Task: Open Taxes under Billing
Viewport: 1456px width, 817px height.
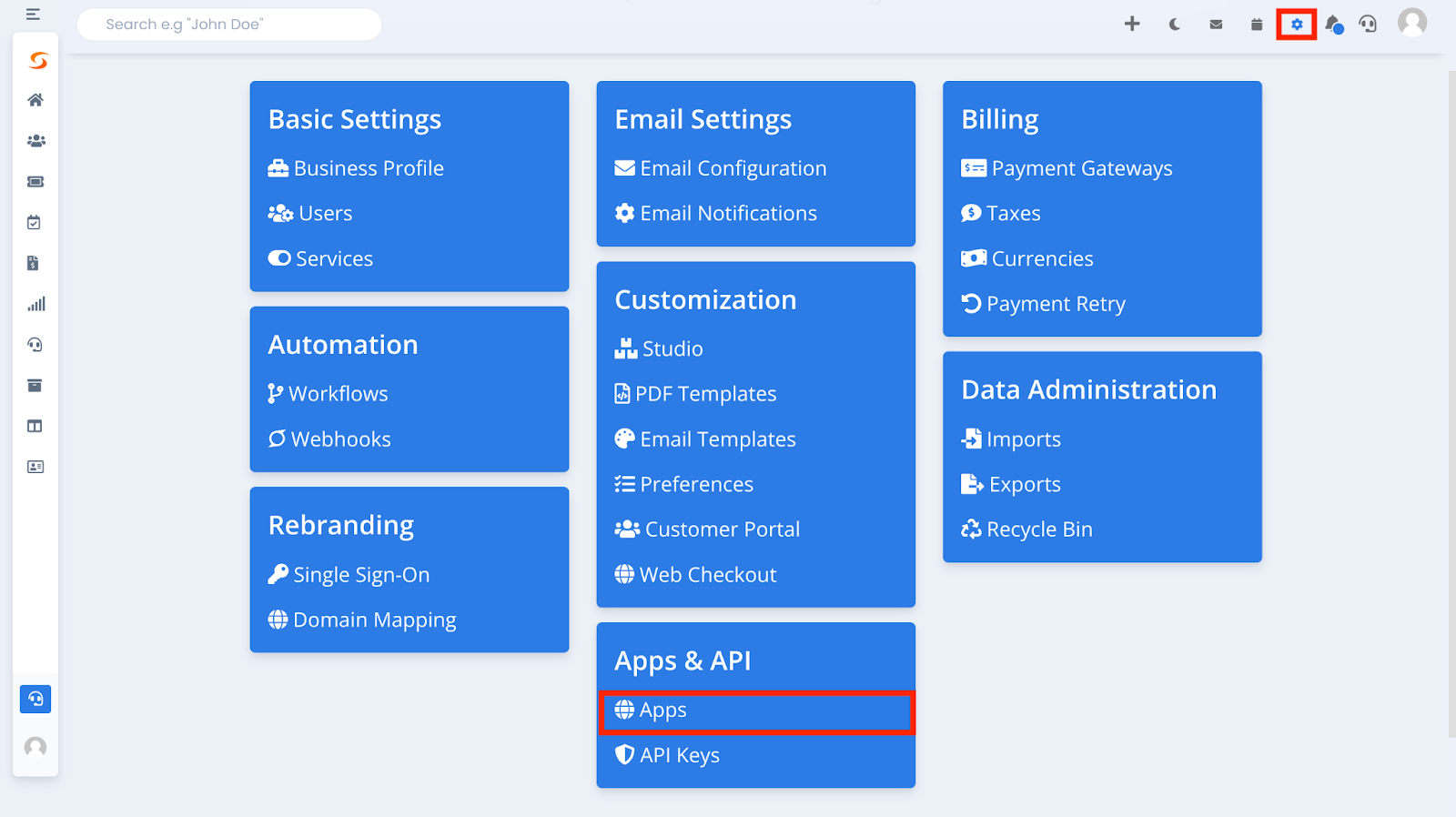Action: (1001, 214)
